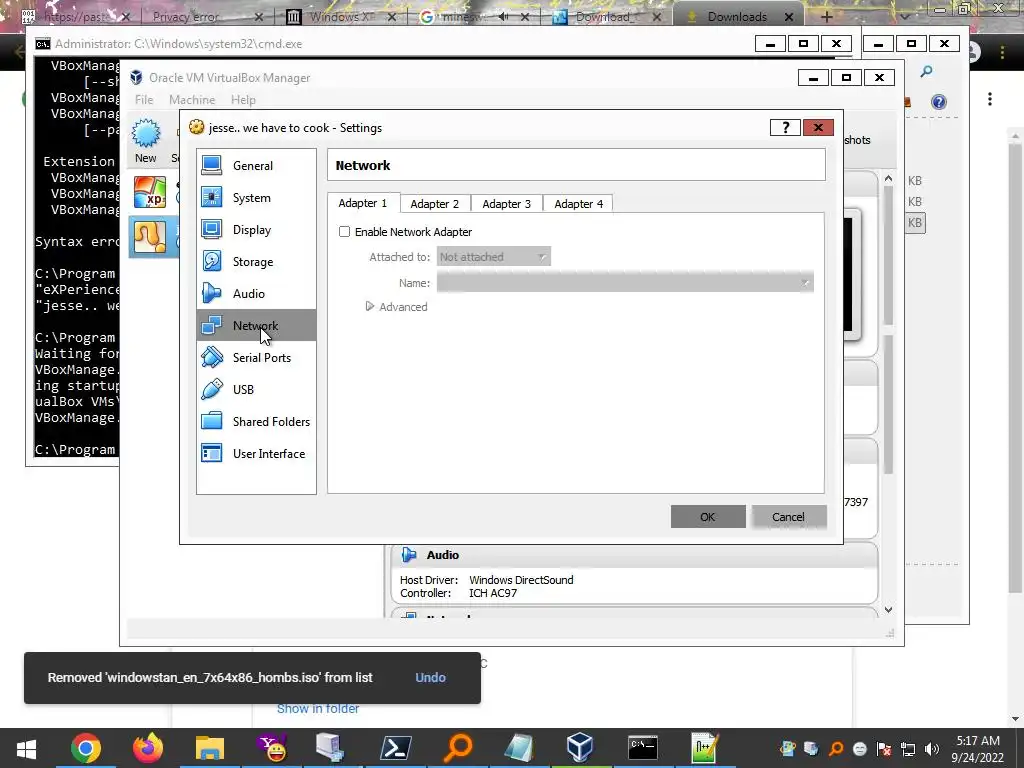Click VirtualBox cube icon on taskbar
The width and height of the screenshot is (1024, 768).
(x=579, y=748)
